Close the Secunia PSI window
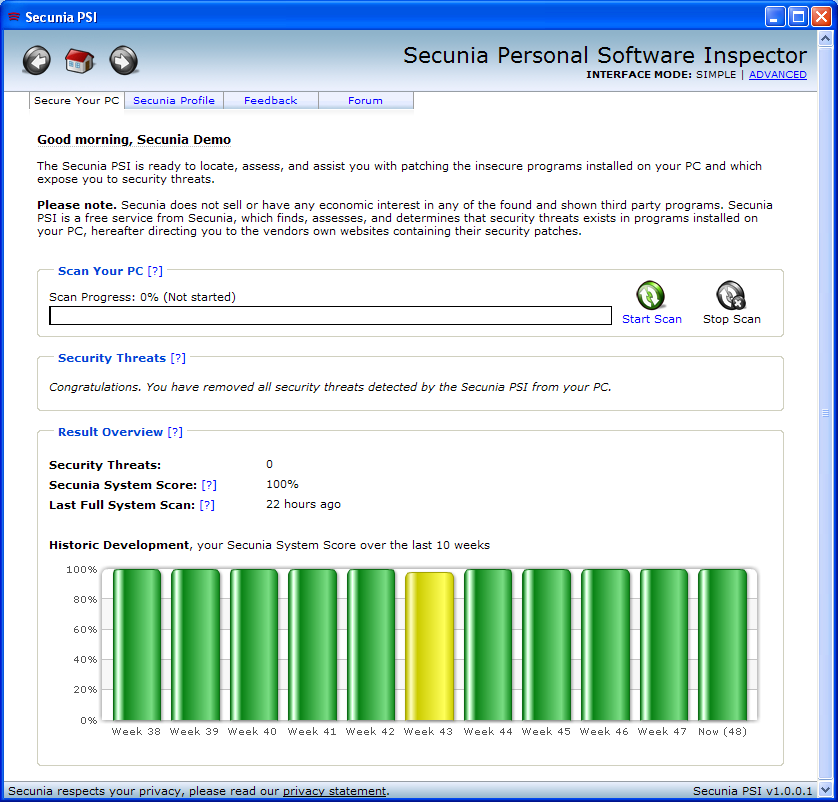The height and width of the screenshot is (802, 838). click(x=821, y=17)
